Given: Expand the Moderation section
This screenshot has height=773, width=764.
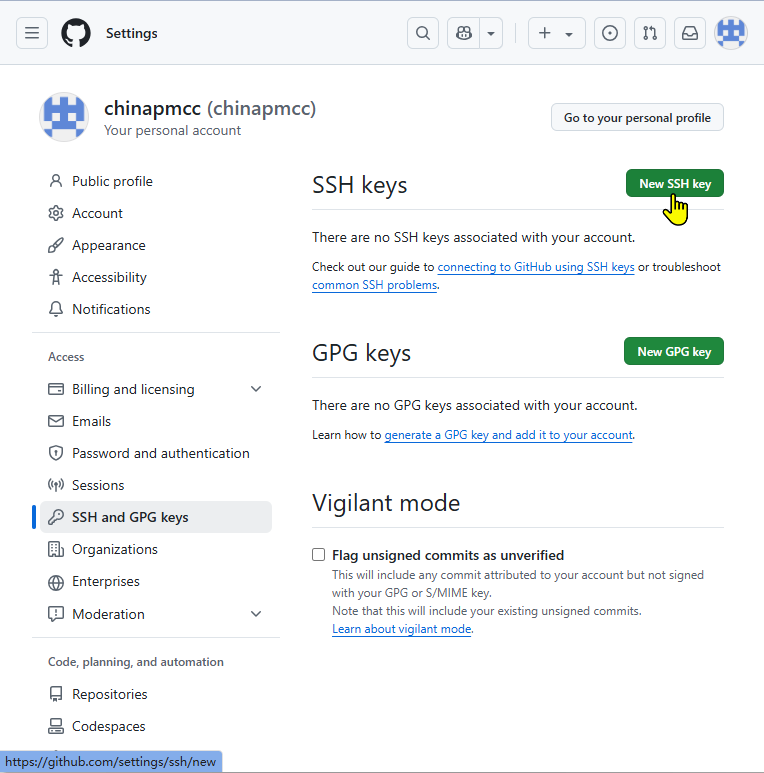Looking at the screenshot, I should point(256,614).
